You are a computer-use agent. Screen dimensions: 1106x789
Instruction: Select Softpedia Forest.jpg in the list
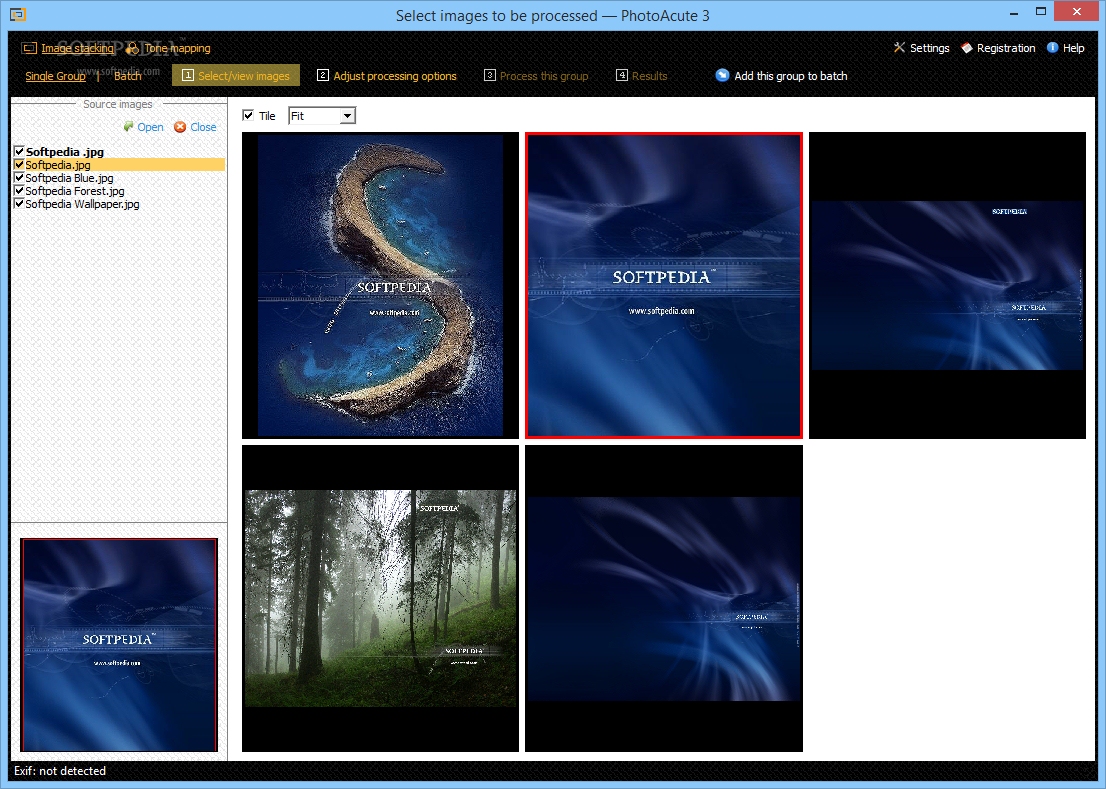point(75,190)
